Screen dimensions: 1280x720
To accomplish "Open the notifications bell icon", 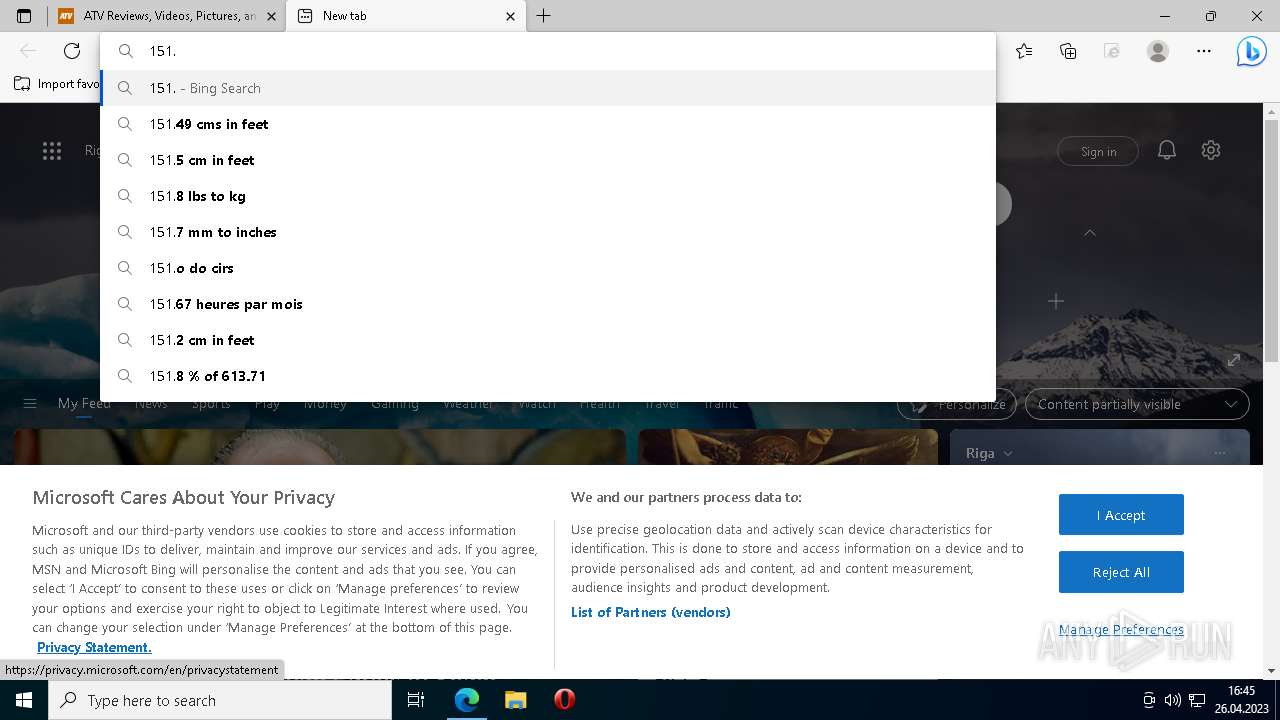I will 1166,150.
